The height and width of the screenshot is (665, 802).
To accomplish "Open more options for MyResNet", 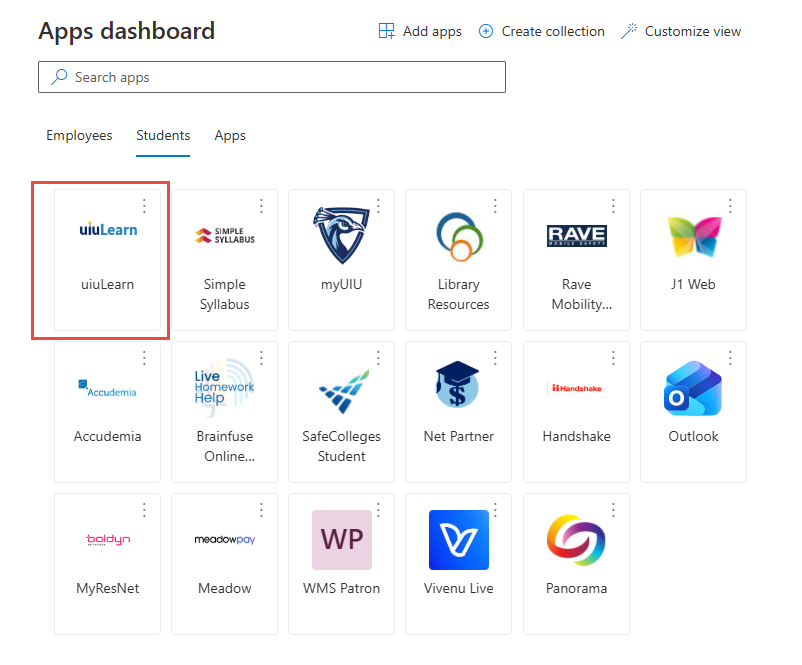I will coord(144,509).
